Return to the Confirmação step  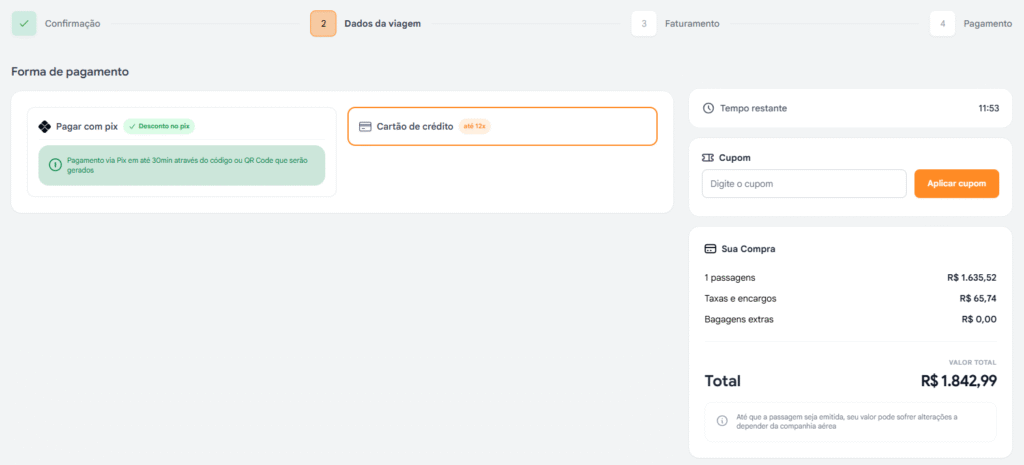[72, 23]
